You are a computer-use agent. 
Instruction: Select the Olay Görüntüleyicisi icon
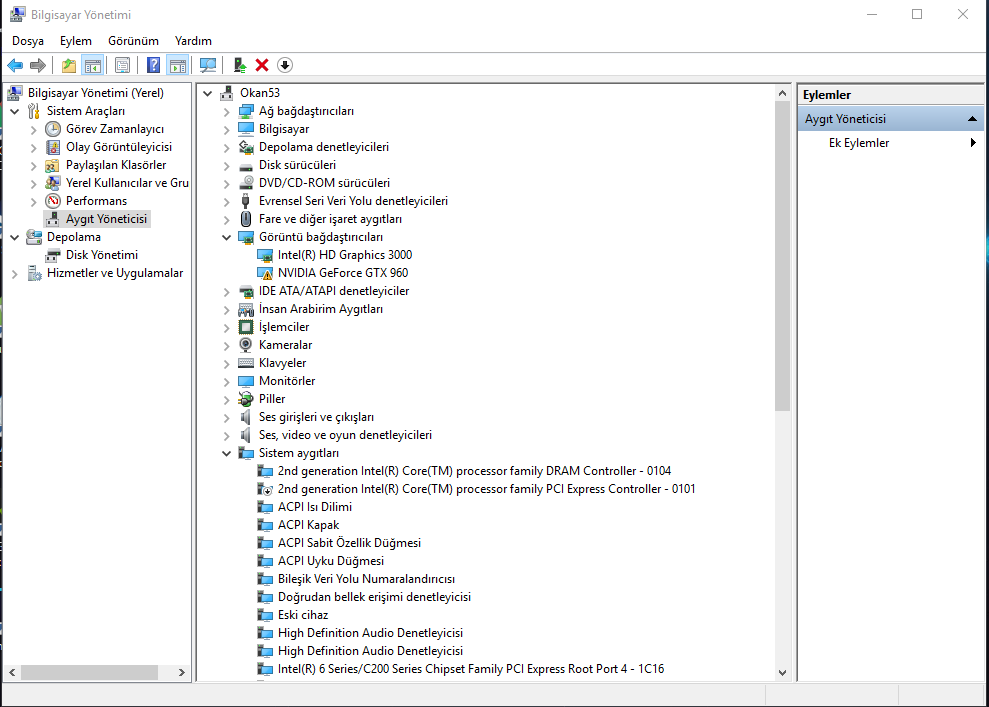click(x=53, y=147)
